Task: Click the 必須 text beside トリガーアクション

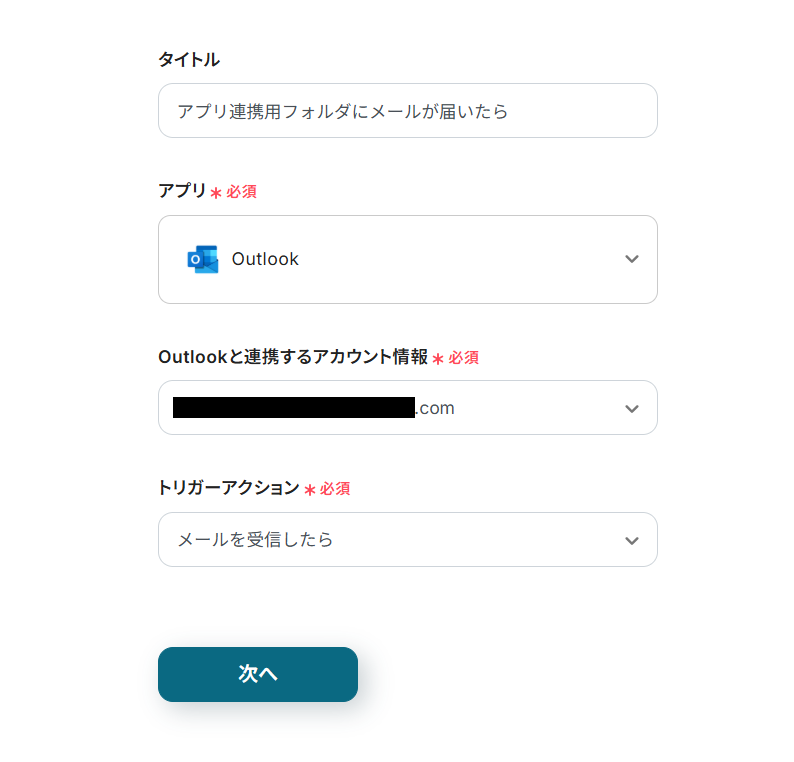Action: 334,489
